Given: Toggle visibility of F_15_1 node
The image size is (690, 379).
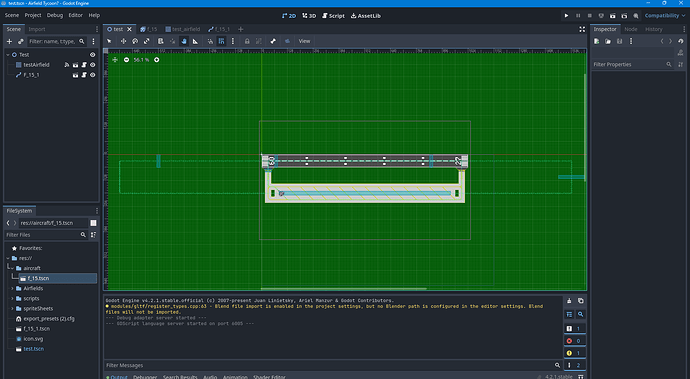Looking at the screenshot, I should click(92, 75).
